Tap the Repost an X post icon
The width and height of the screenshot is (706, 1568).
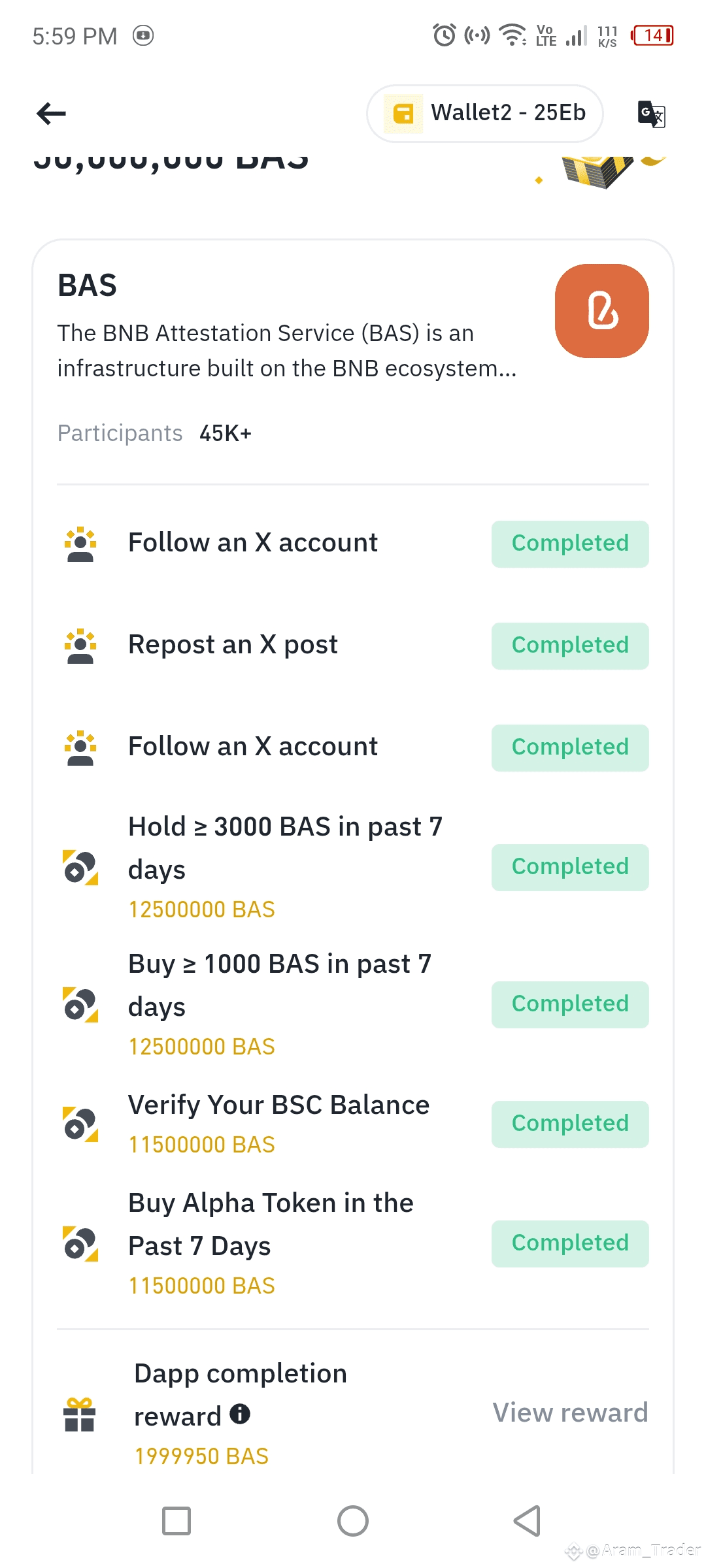pyautogui.click(x=80, y=645)
